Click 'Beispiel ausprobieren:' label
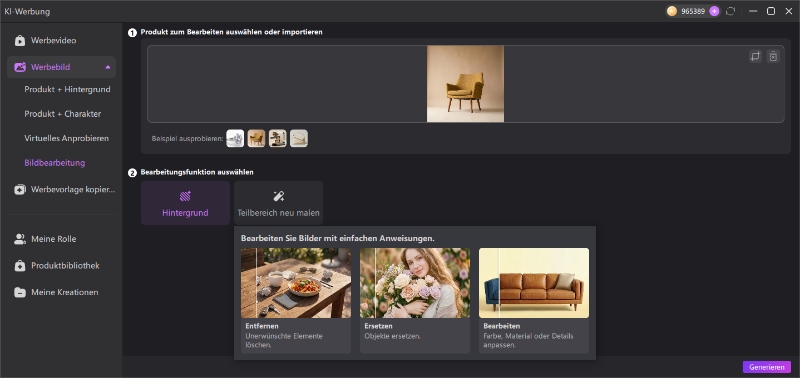The width and height of the screenshot is (800, 378). [188, 139]
